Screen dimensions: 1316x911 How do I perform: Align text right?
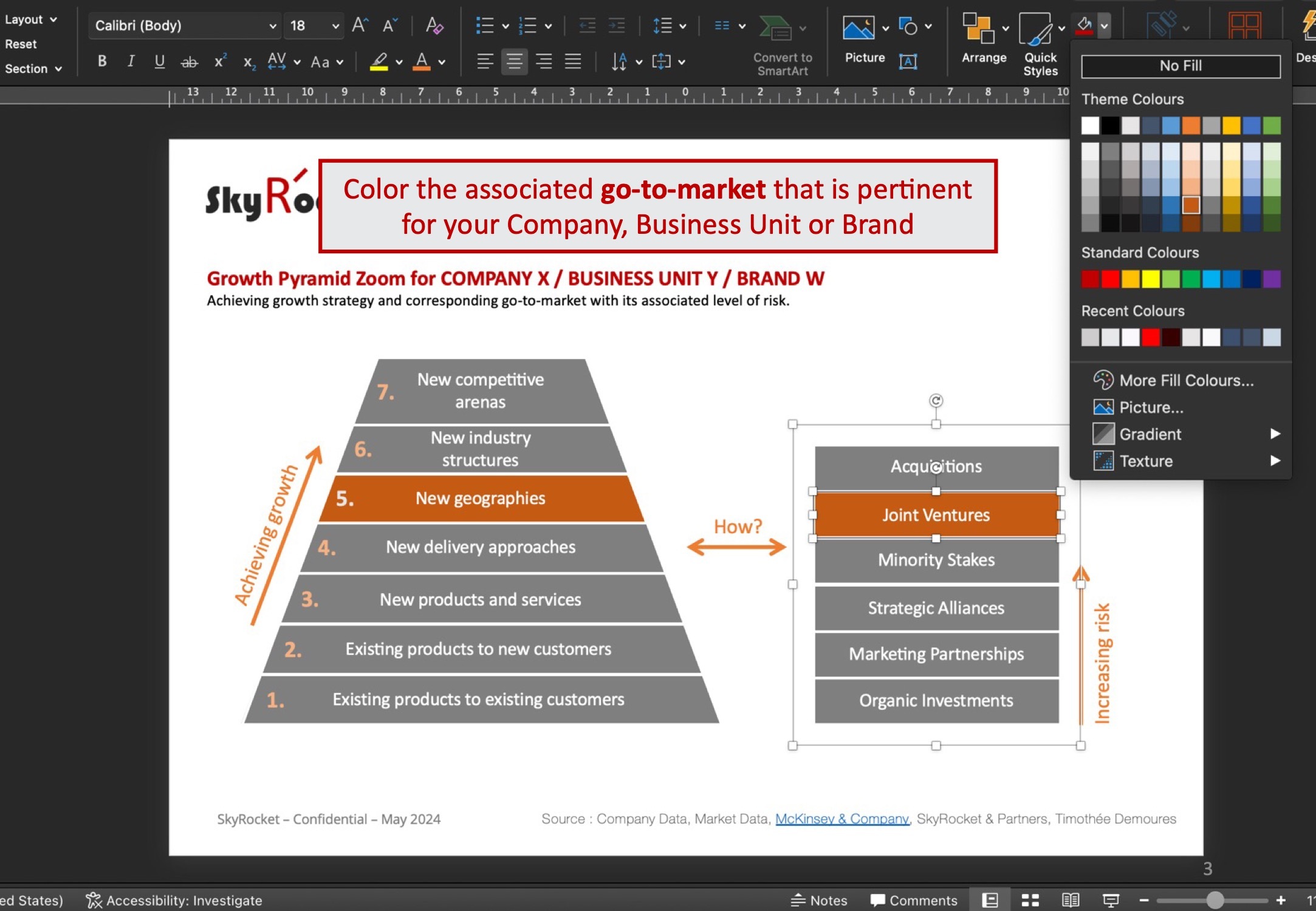pos(544,61)
